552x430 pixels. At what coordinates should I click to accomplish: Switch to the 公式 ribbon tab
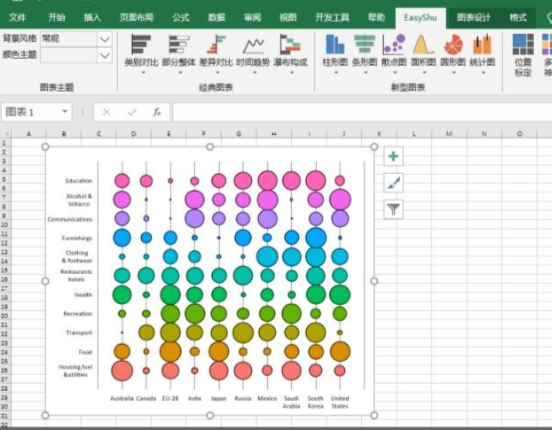tap(181, 17)
